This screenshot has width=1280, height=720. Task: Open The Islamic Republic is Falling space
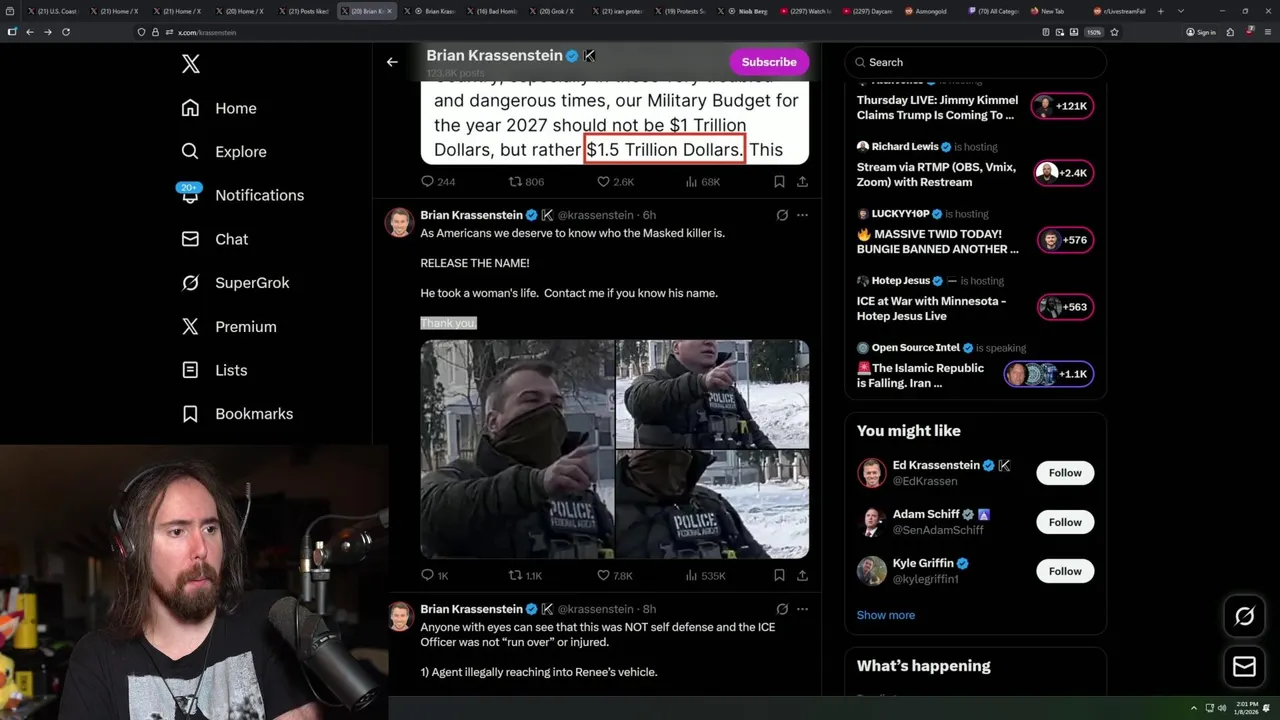coord(920,375)
